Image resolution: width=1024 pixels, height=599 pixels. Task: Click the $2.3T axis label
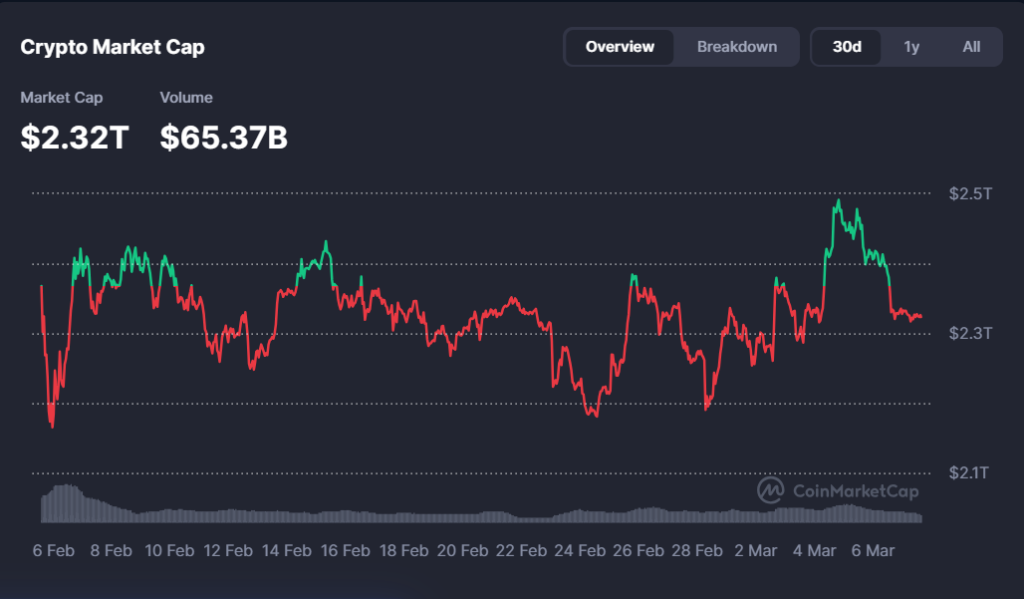970,333
